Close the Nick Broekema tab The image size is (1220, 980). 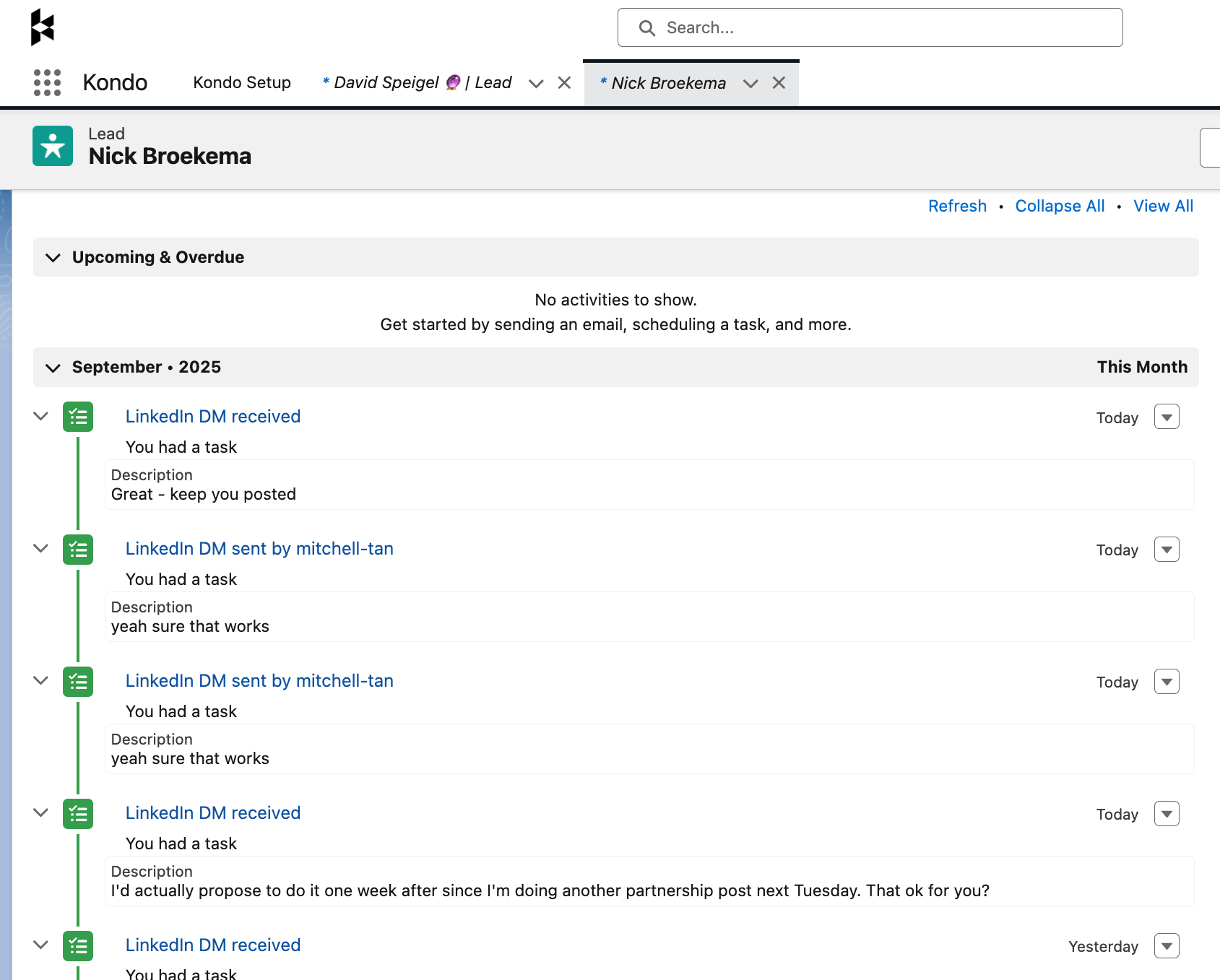tap(779, 83)
